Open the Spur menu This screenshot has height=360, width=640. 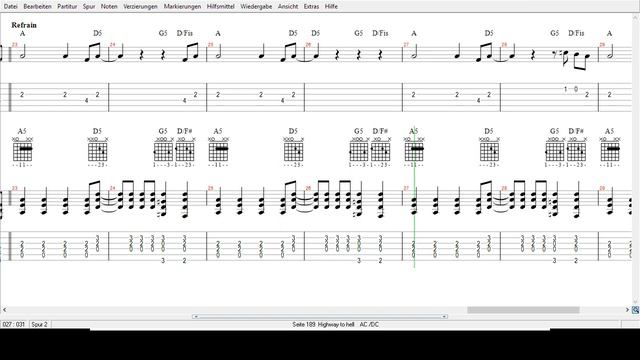[89, 7]
